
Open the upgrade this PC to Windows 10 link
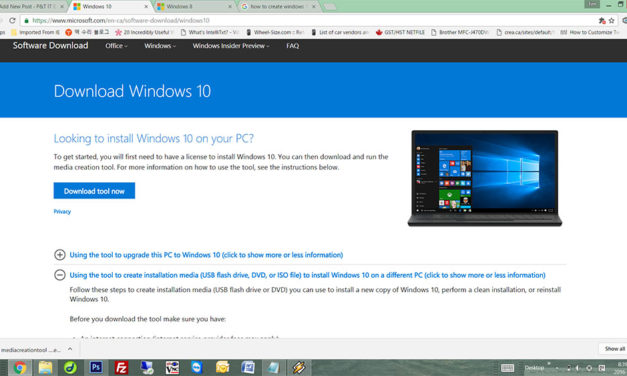coord(206,255)
